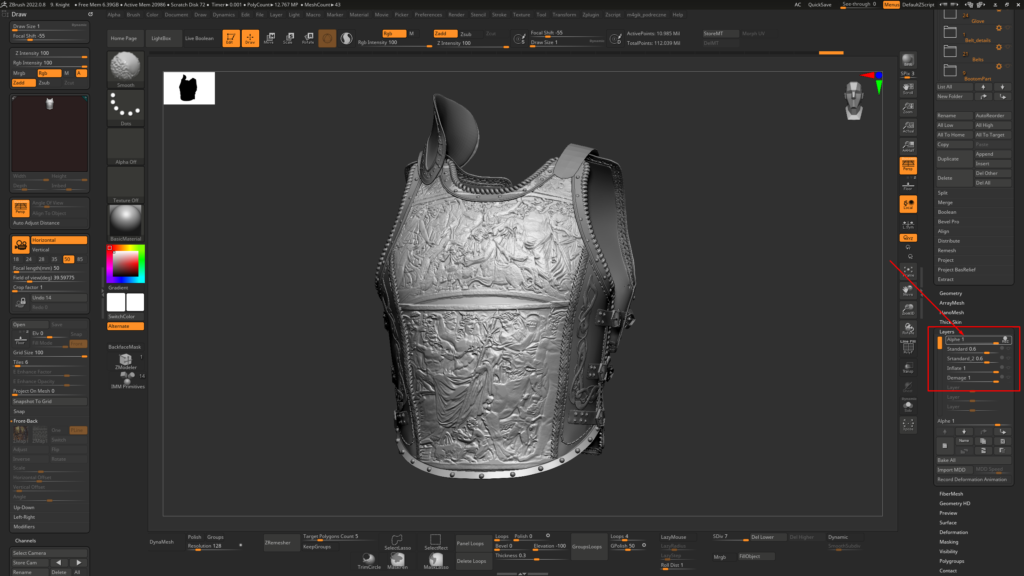Select the Move transform icon
The width and height of the screenshot is (1024, 576).
(267, 39)
